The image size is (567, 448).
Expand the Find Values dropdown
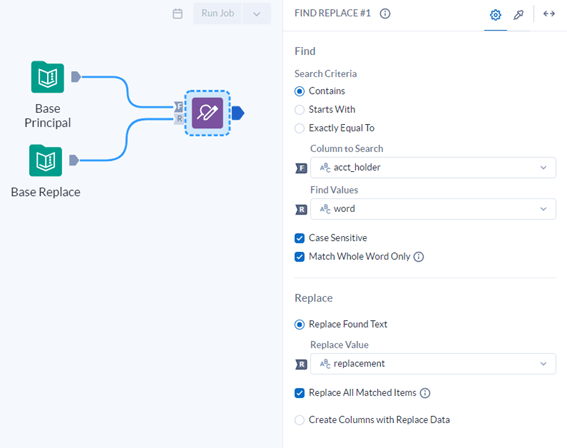tap(433, 209)
